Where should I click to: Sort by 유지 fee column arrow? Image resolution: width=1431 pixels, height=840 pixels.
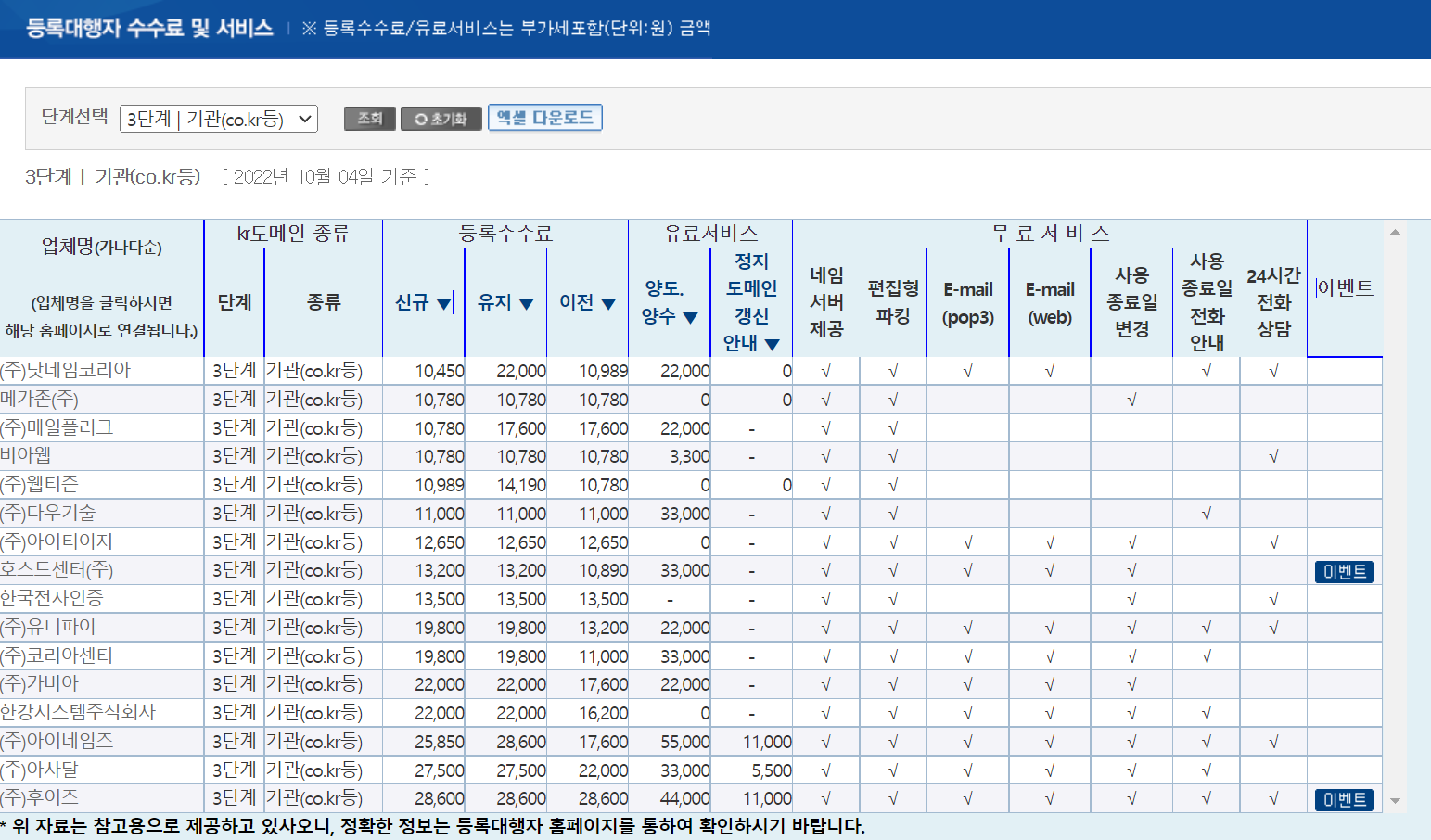coord(526,303)
